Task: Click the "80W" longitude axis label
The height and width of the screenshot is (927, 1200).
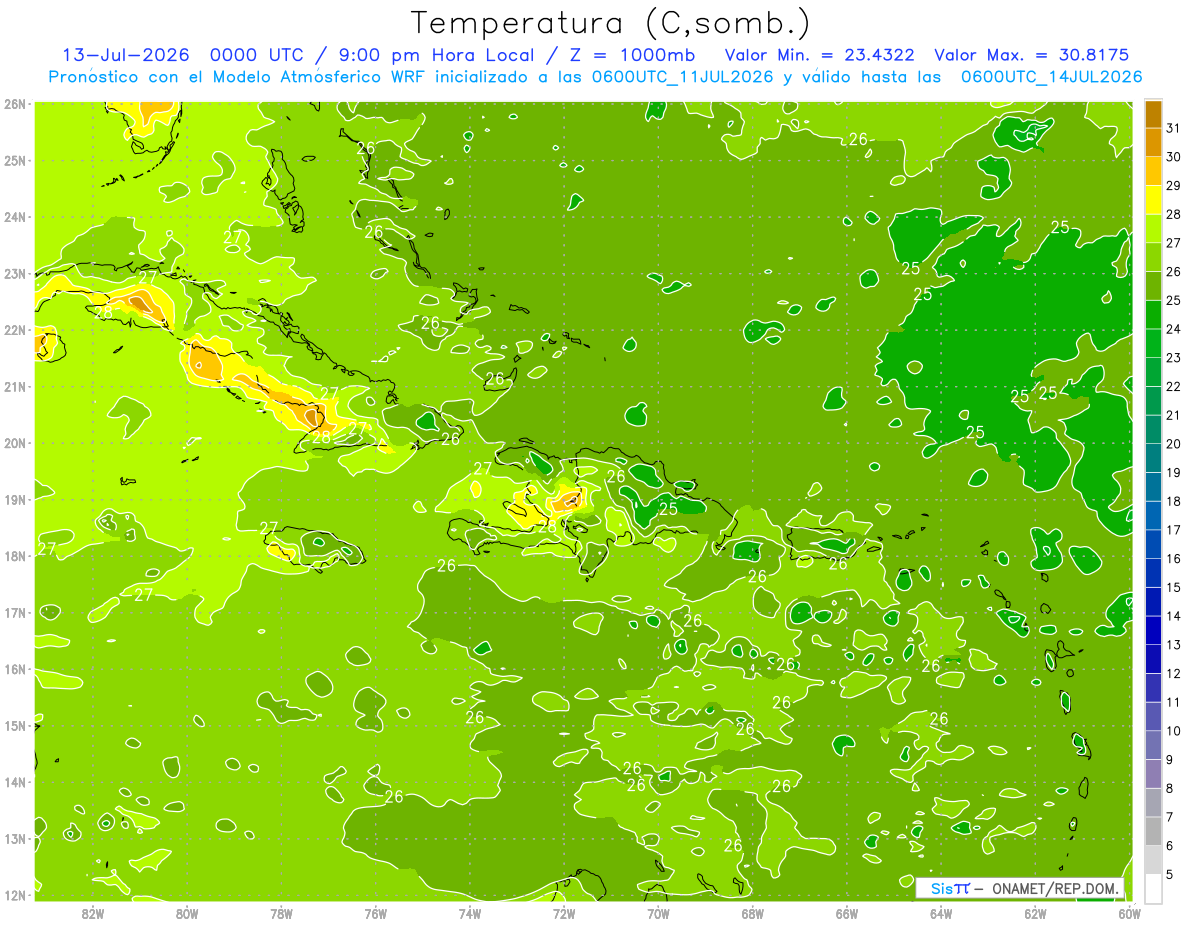Action: click(187, 913)
